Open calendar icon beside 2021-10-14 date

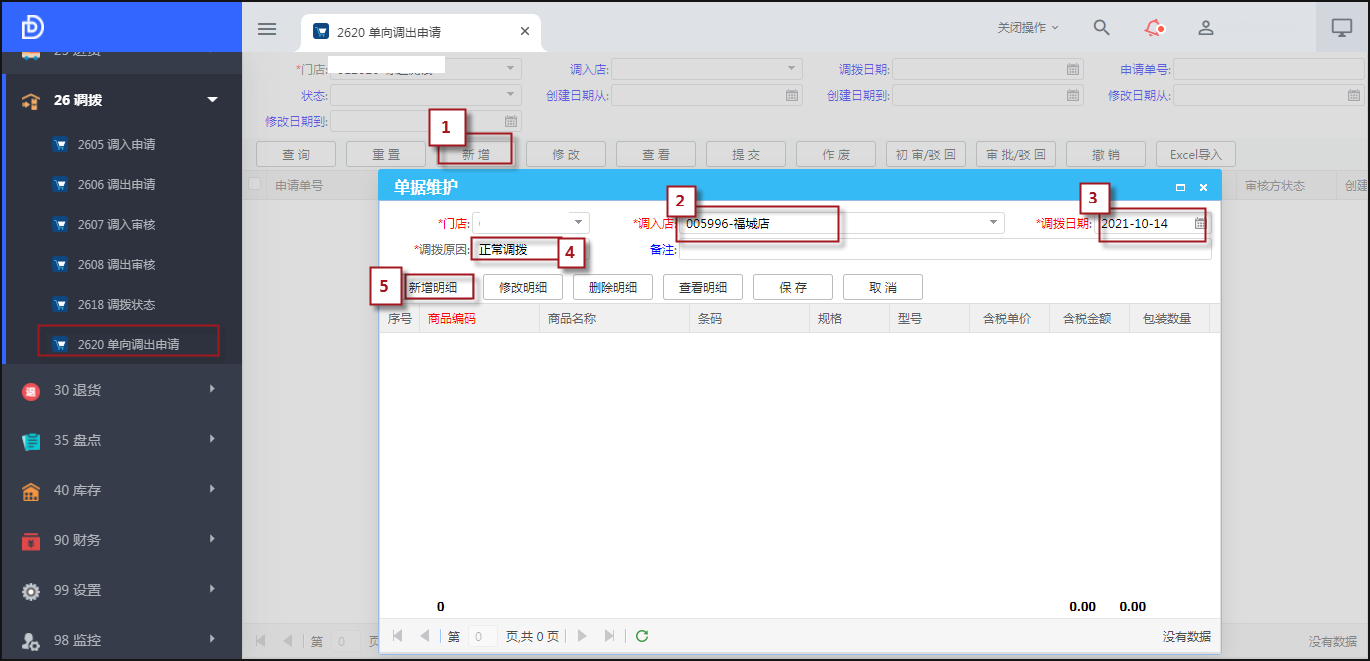pyautogui.click(x=1200, y=224)
